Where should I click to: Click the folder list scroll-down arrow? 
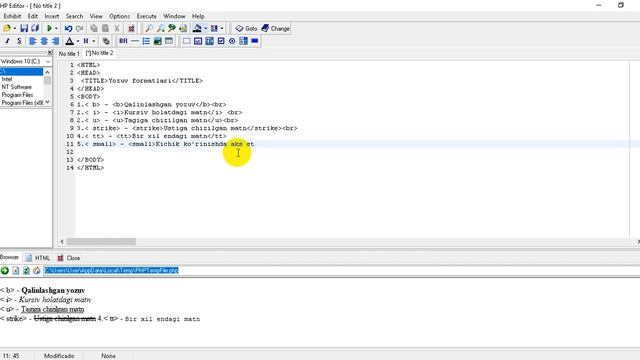pyautogui.click(x=48, y=102)
